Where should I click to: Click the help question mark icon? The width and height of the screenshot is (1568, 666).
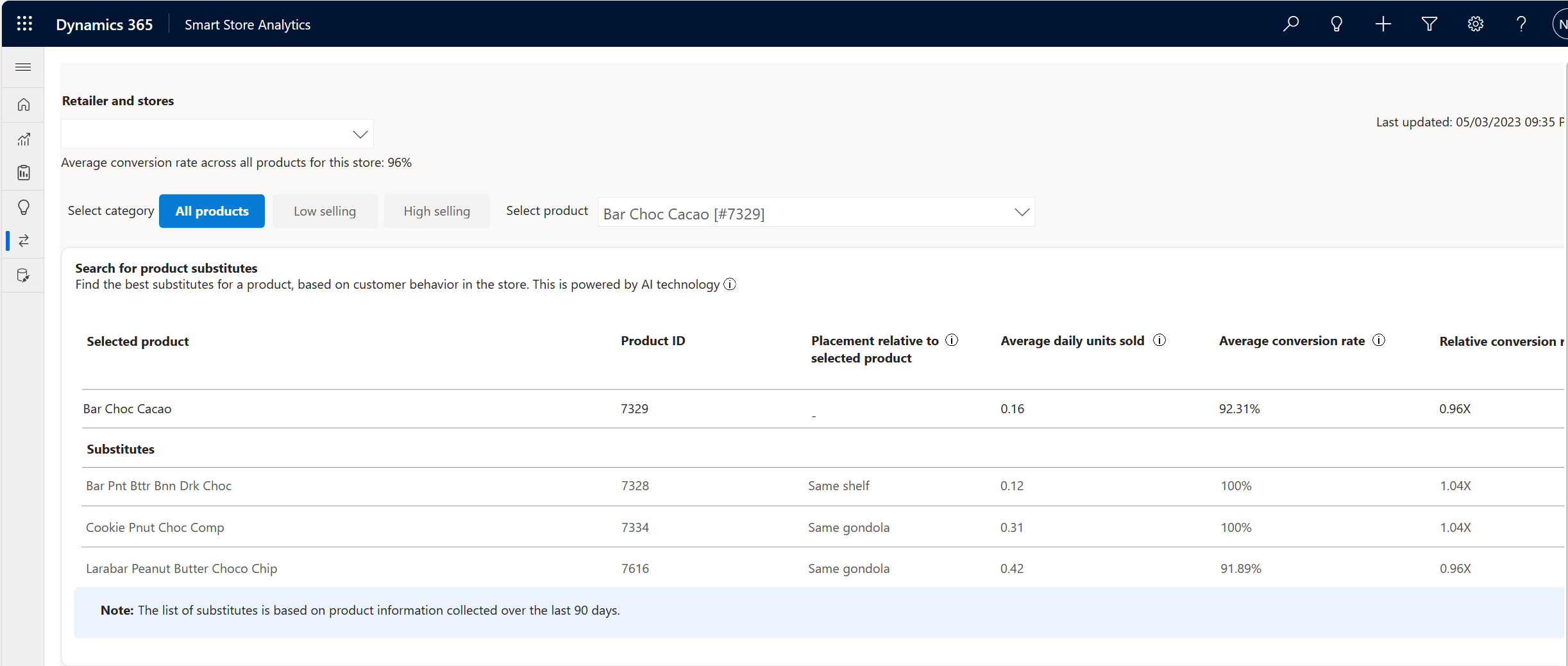(x=1521, y=24)
